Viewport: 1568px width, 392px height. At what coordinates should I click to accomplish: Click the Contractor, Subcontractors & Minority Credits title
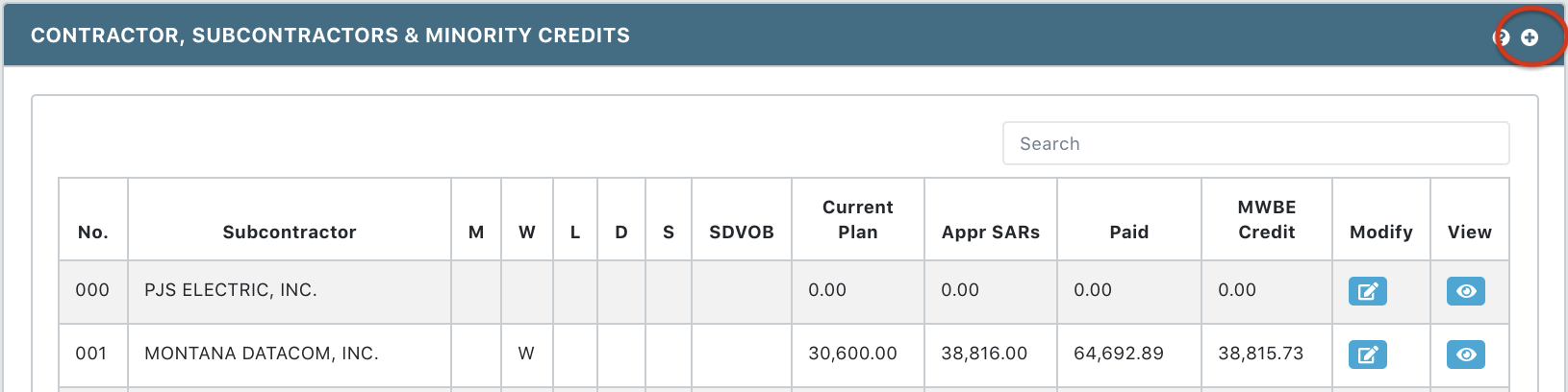(330, 36)
